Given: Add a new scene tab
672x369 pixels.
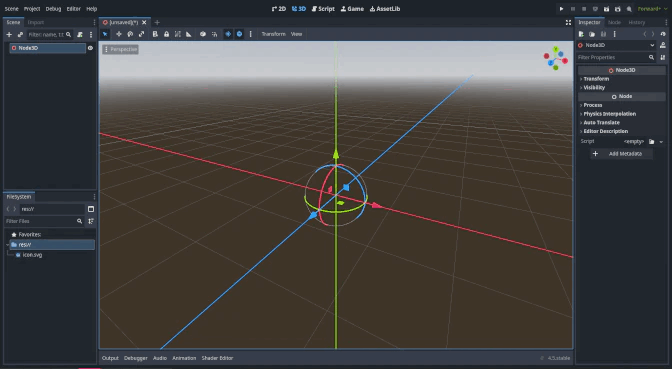Looking at the screenshot, I should 157,22.
